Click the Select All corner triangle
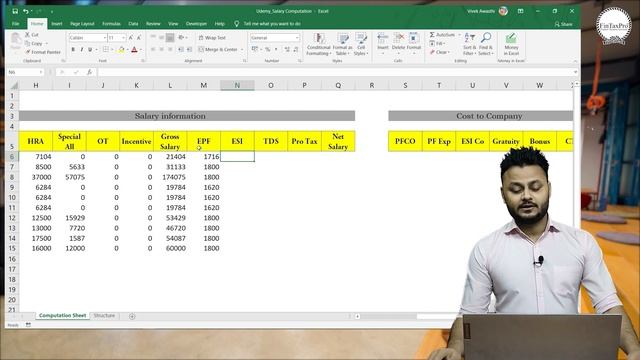 [x=14, y=85]
